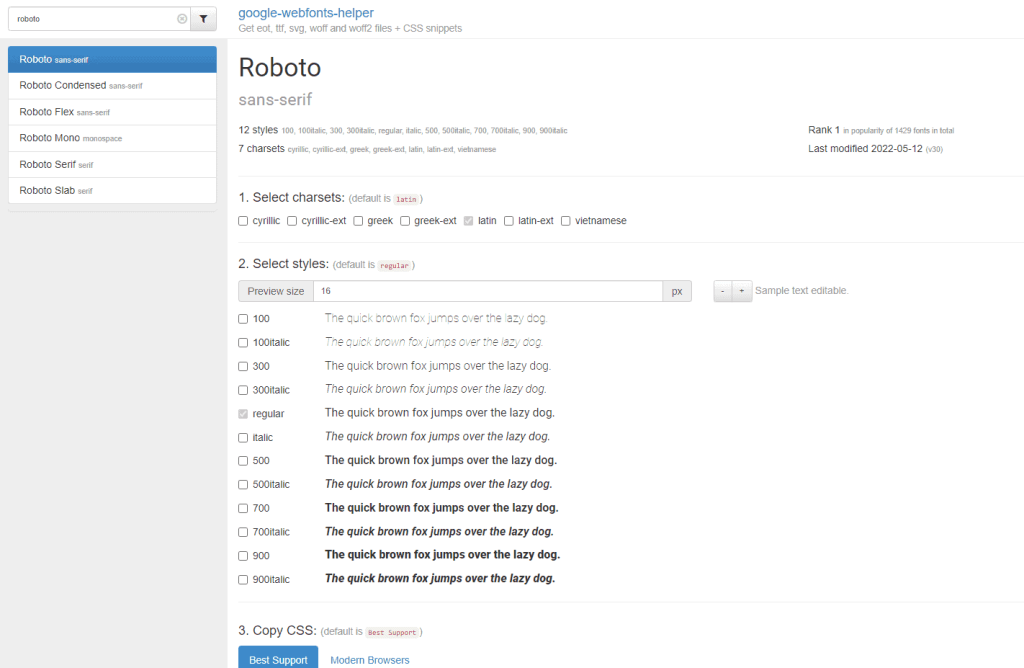Clear the roboto search field
The width and height of the screenshot is (1024, 668).
pos(182,19)
